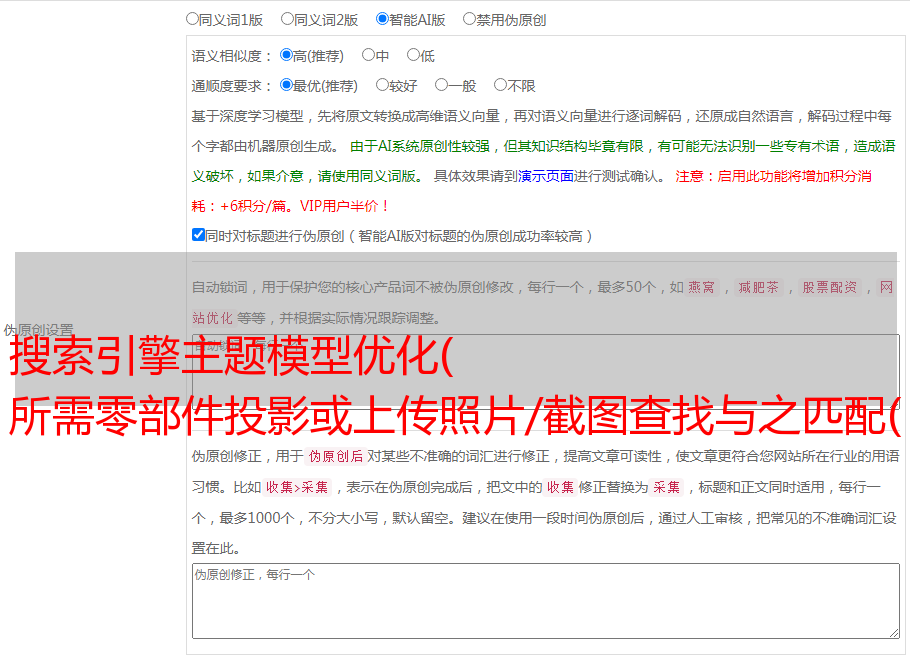Pick 不限 for 通顺度要求
The height and width of the screenshot is (658, 911).
pos(500,85)
